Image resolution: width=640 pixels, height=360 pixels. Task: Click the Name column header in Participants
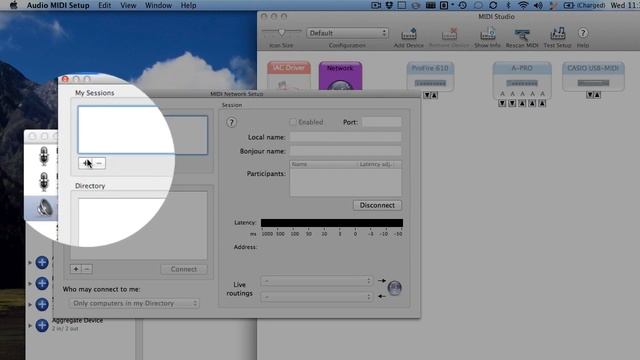pyautogui.click(x=323, y=164)
